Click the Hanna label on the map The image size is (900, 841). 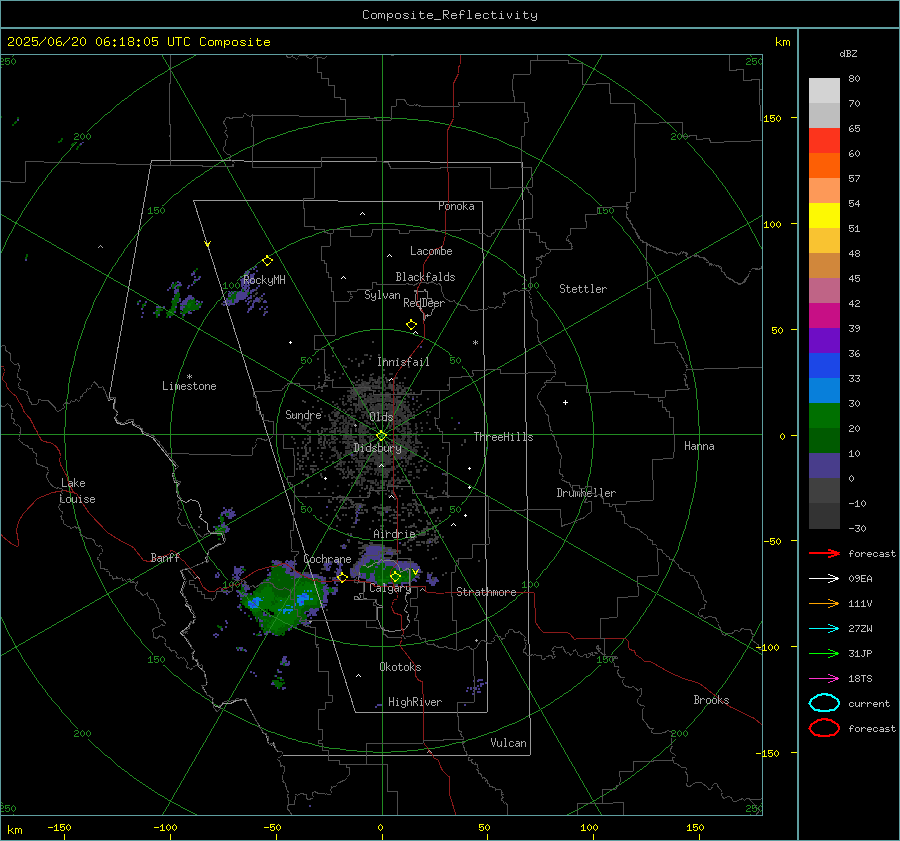click(x=699, y=446)
